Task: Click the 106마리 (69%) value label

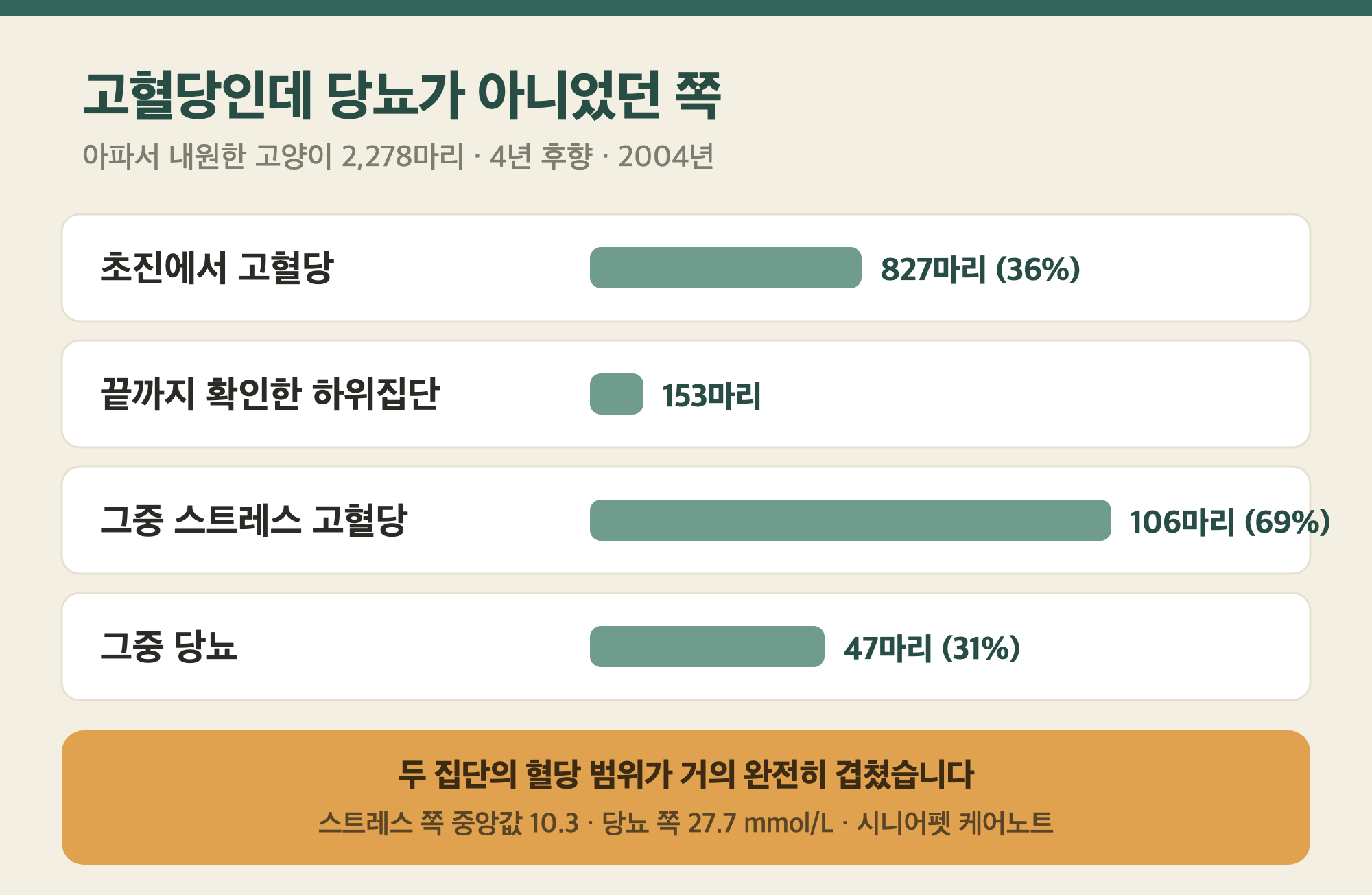Action: 1230,522
